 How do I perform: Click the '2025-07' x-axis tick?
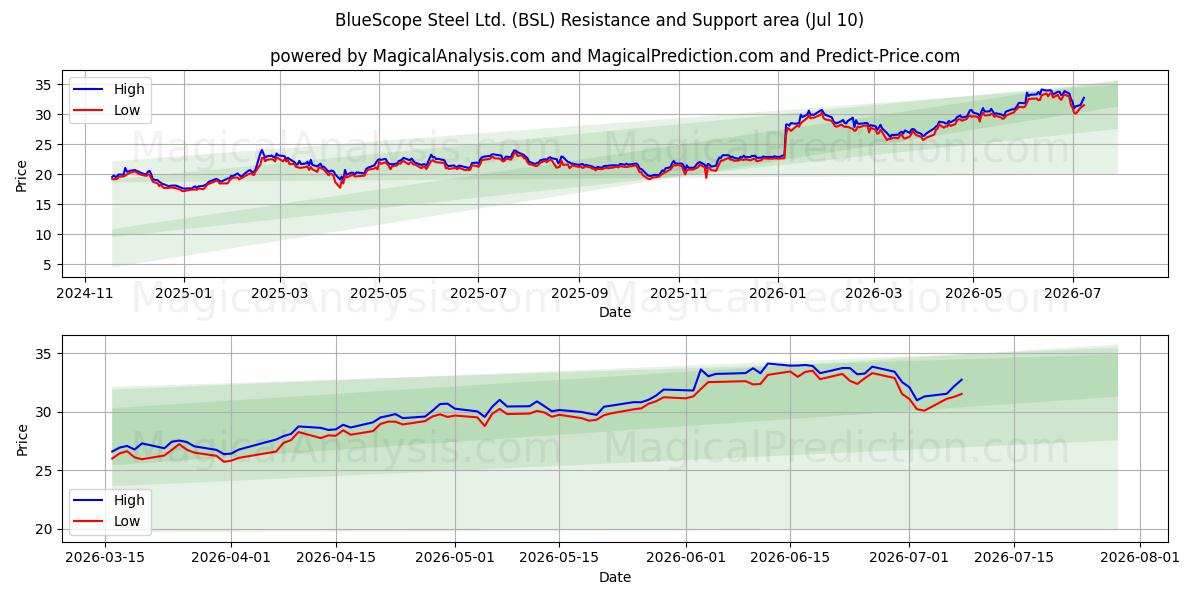click(x=478, y=294)
